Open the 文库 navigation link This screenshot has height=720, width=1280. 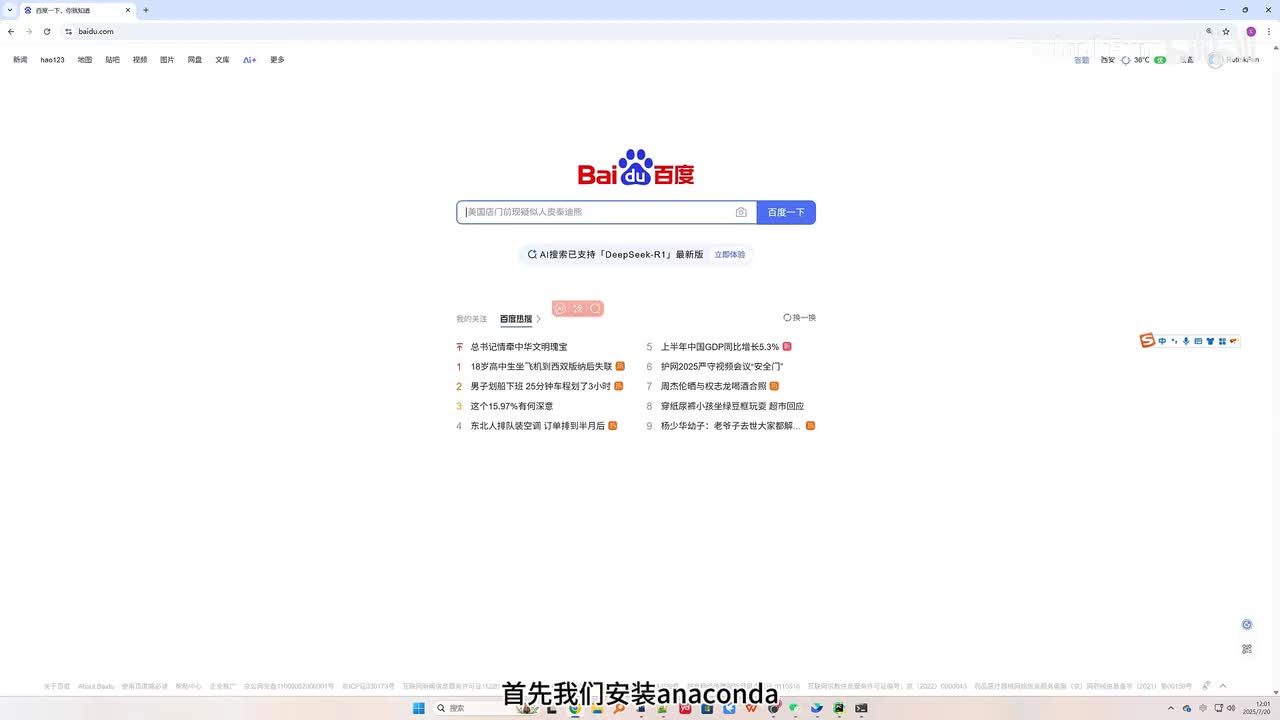[x=222, y=60]
